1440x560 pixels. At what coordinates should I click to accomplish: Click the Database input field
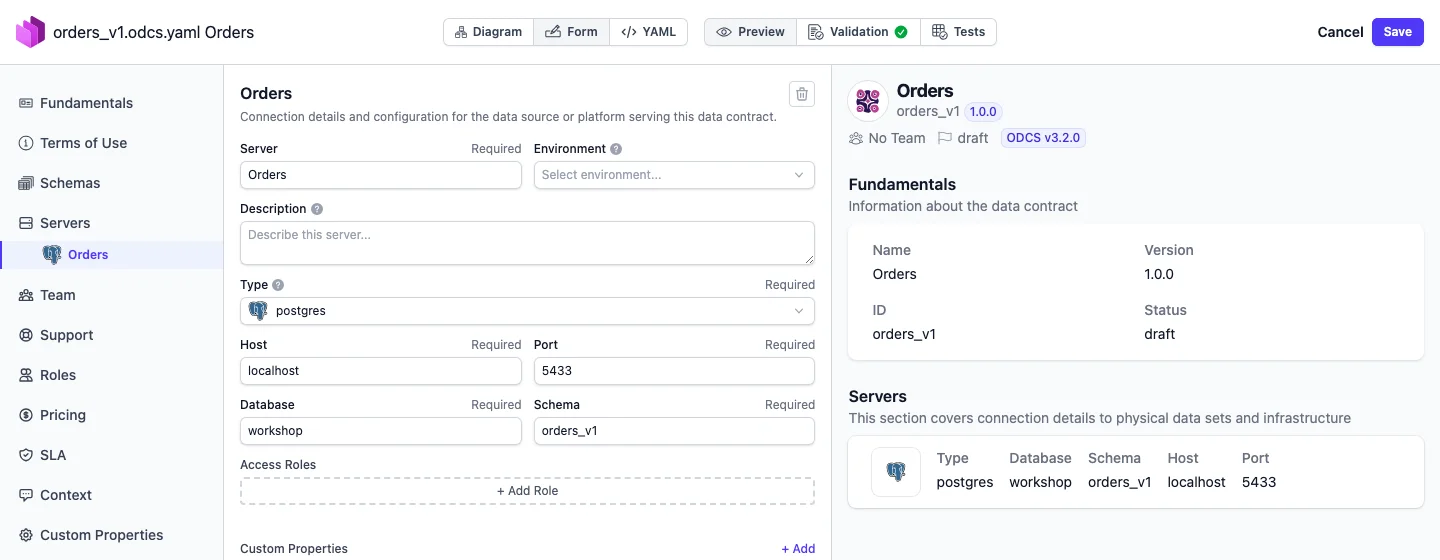click(x=381, y=431)
